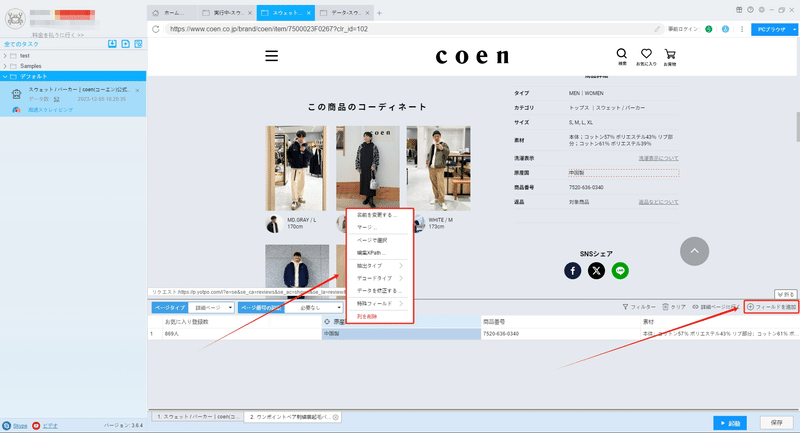Click the クリア button

point(674,307)
